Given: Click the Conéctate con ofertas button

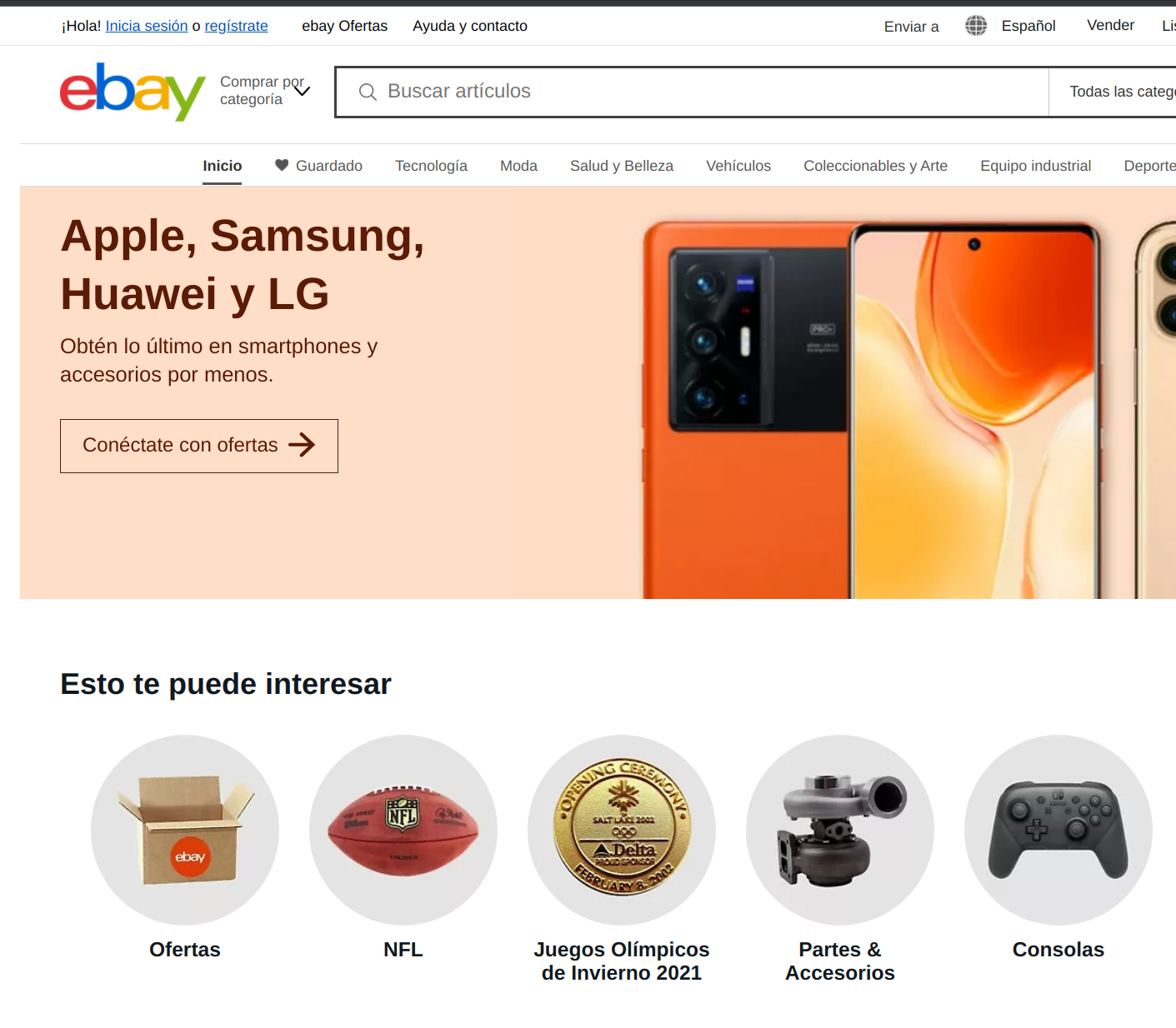Looking at the screenshot, I should tap(199, 446).
